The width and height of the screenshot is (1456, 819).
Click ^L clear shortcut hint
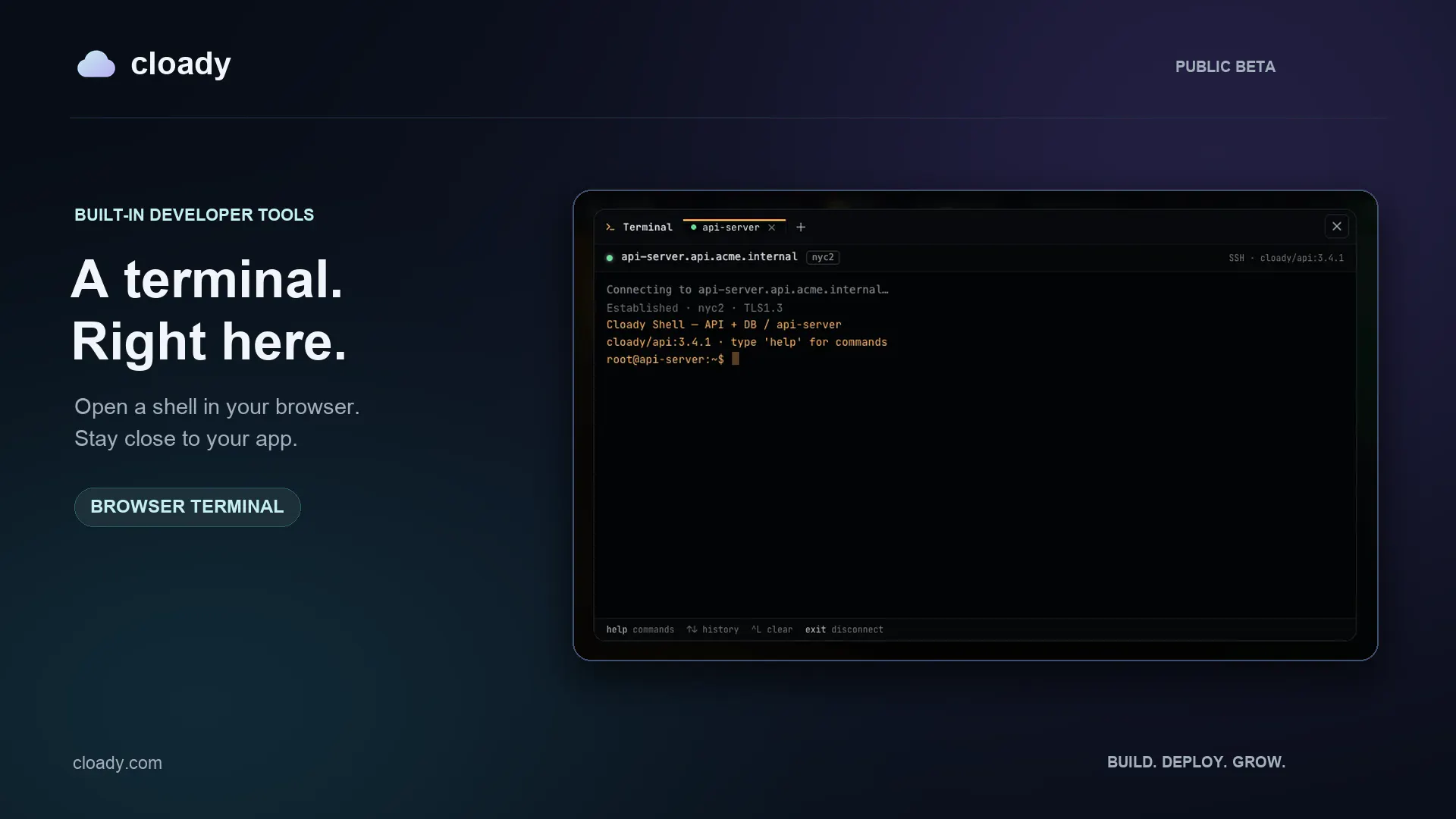point(772,629)
